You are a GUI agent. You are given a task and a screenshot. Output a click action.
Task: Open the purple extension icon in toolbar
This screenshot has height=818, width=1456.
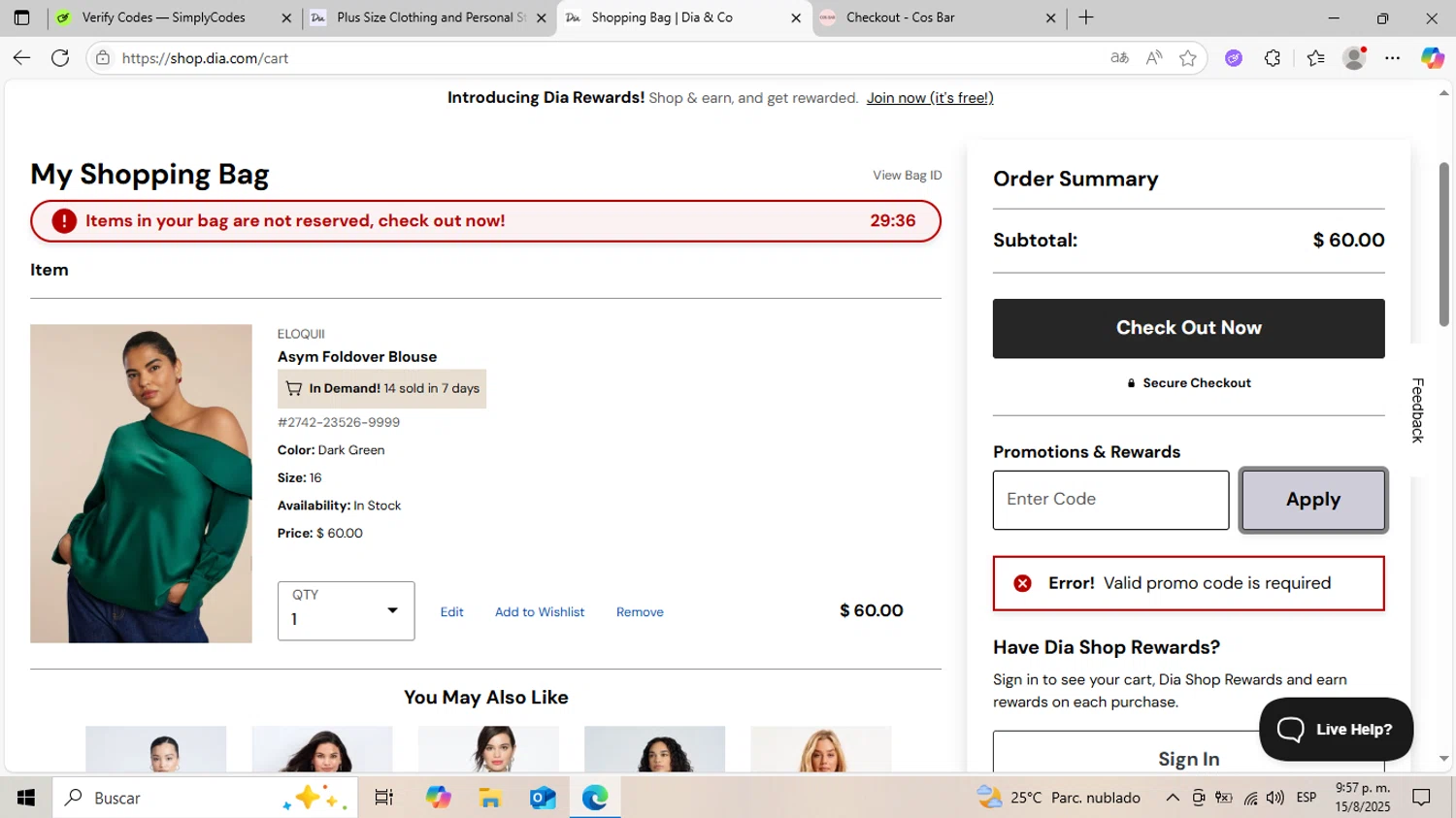[x=1234, y=58]
